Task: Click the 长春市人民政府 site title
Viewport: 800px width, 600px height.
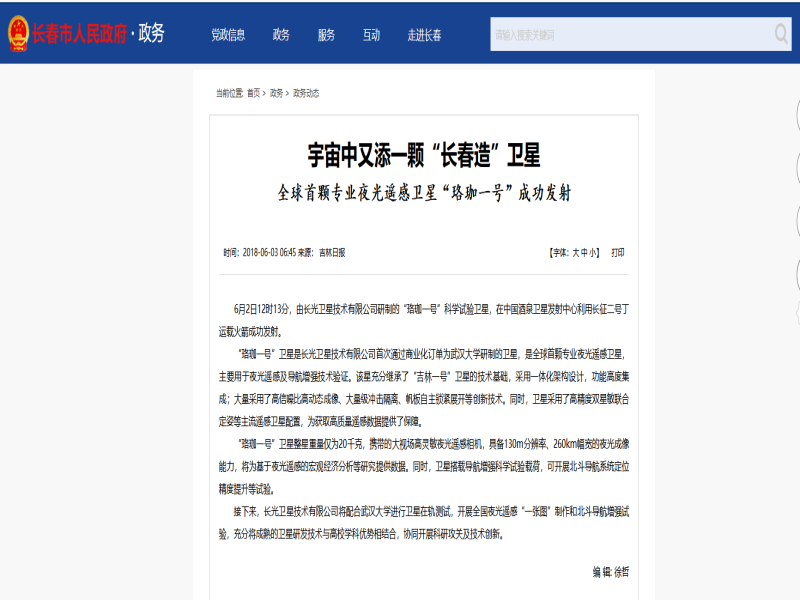Action: (80, 34)
